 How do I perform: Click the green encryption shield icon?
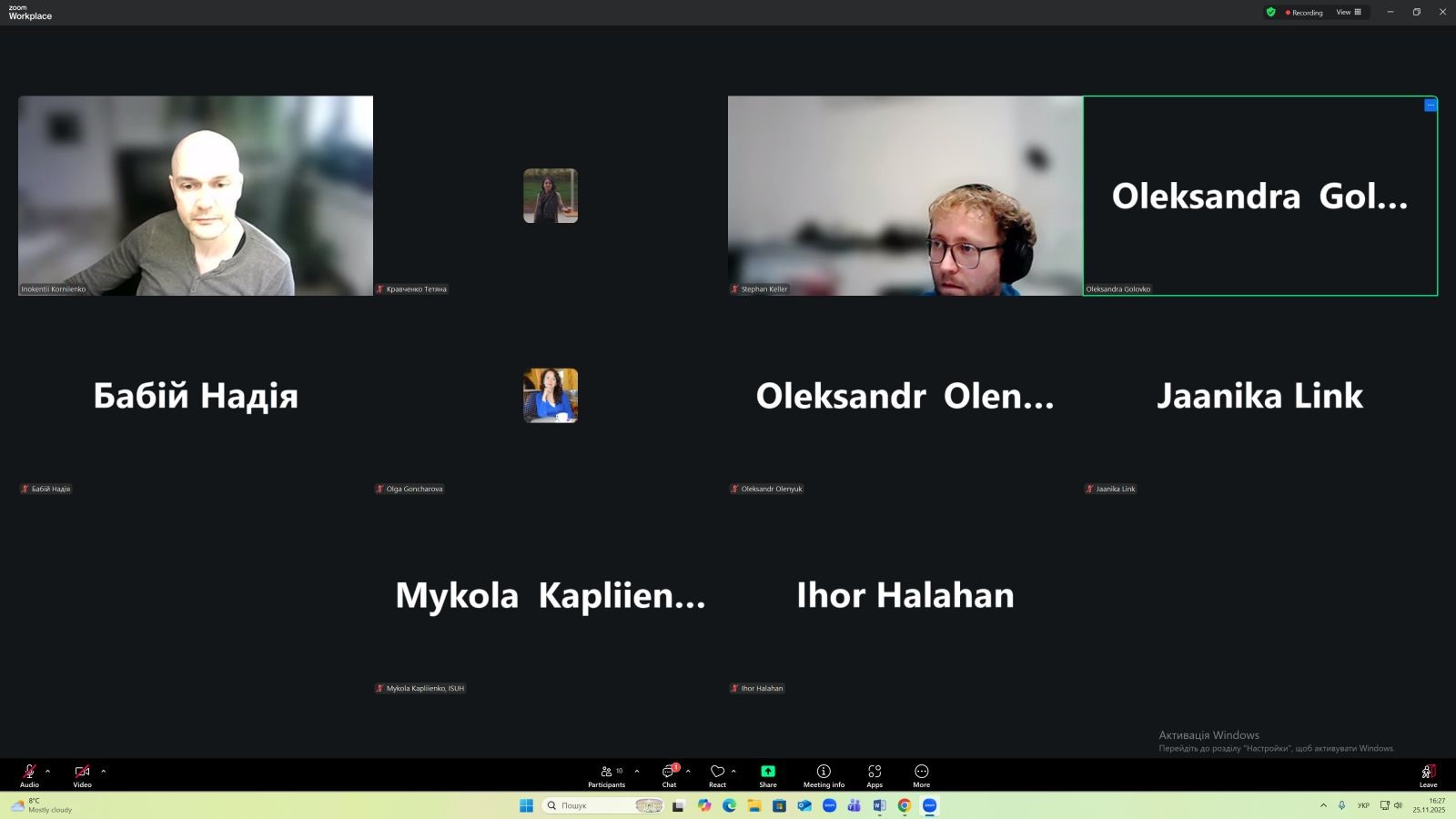[x=1271, y=13]
